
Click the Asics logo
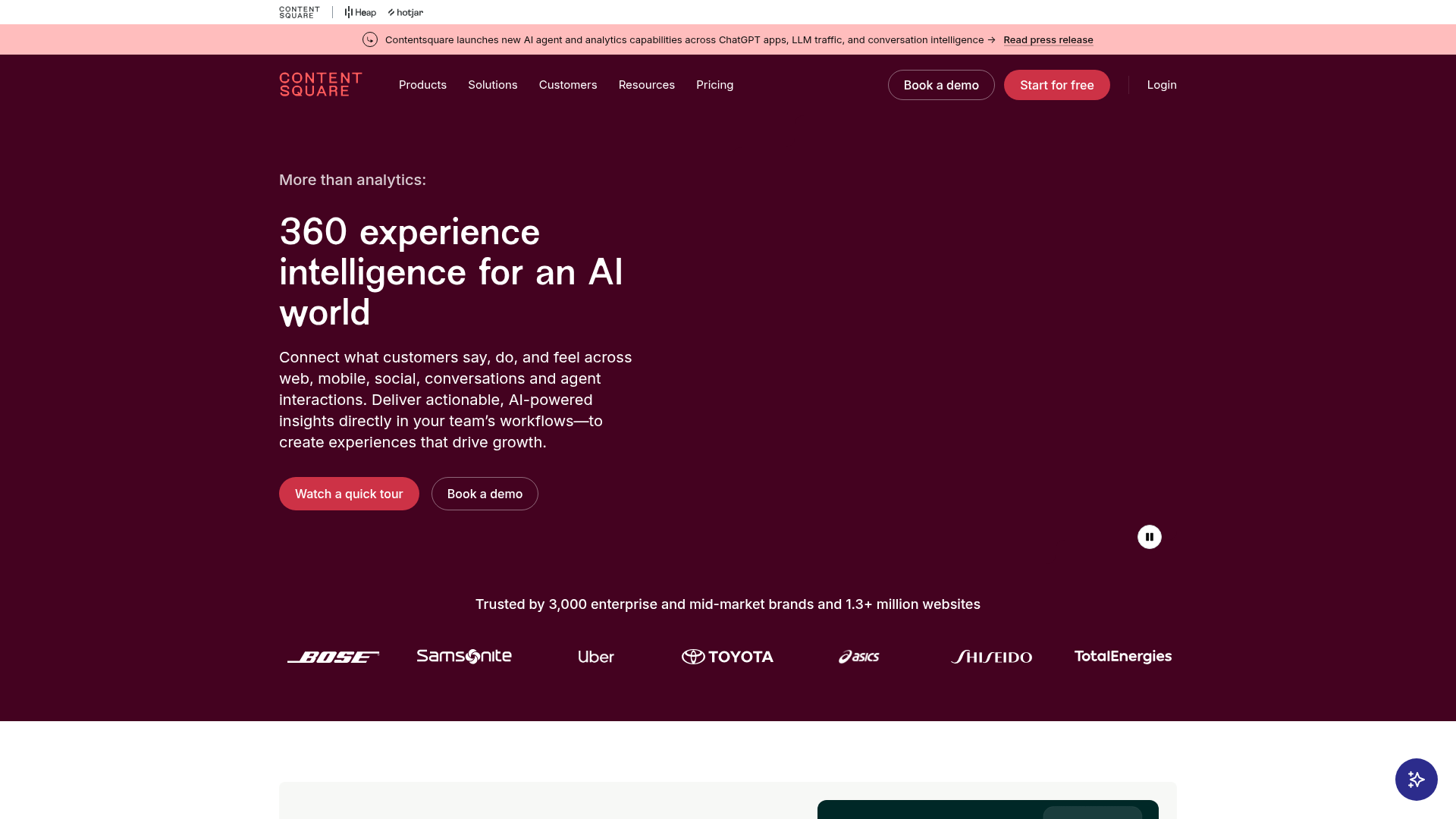(x=859, y=657)
